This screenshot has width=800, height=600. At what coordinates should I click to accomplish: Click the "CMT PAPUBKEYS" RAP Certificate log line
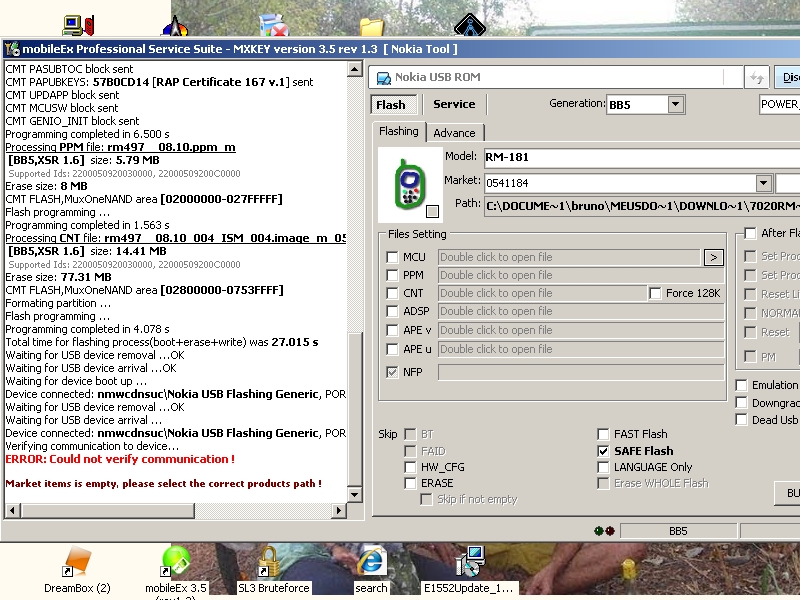pos(159,82)
